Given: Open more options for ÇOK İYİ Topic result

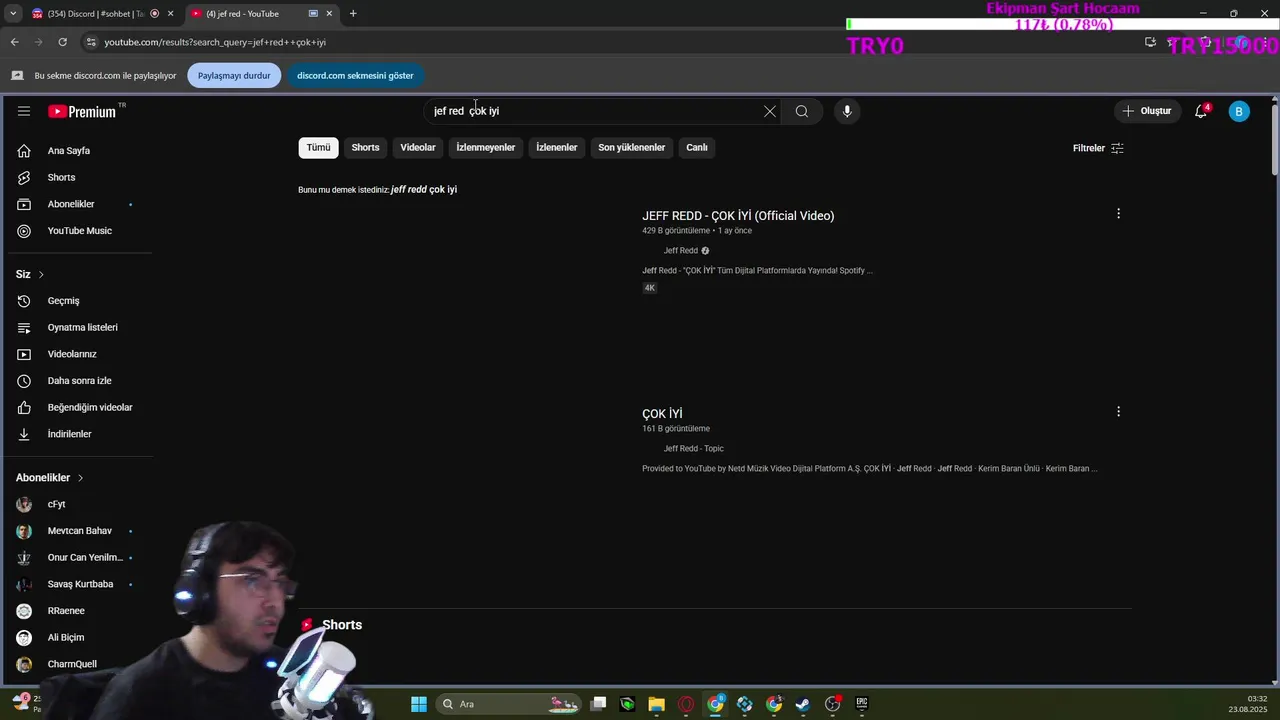Looking at the screenshot, I should (1118, 411).
